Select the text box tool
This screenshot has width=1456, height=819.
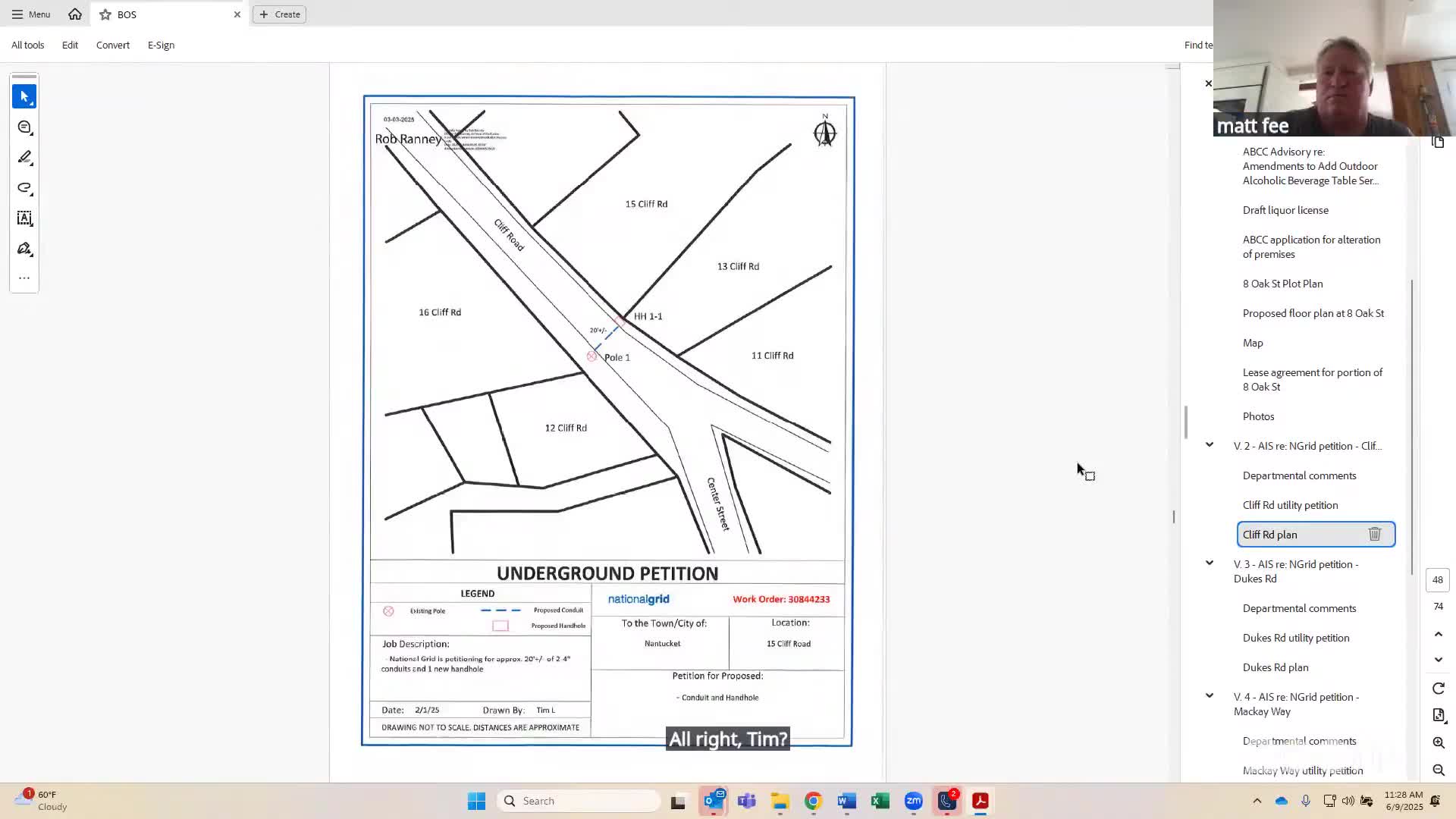click(24, 218)
